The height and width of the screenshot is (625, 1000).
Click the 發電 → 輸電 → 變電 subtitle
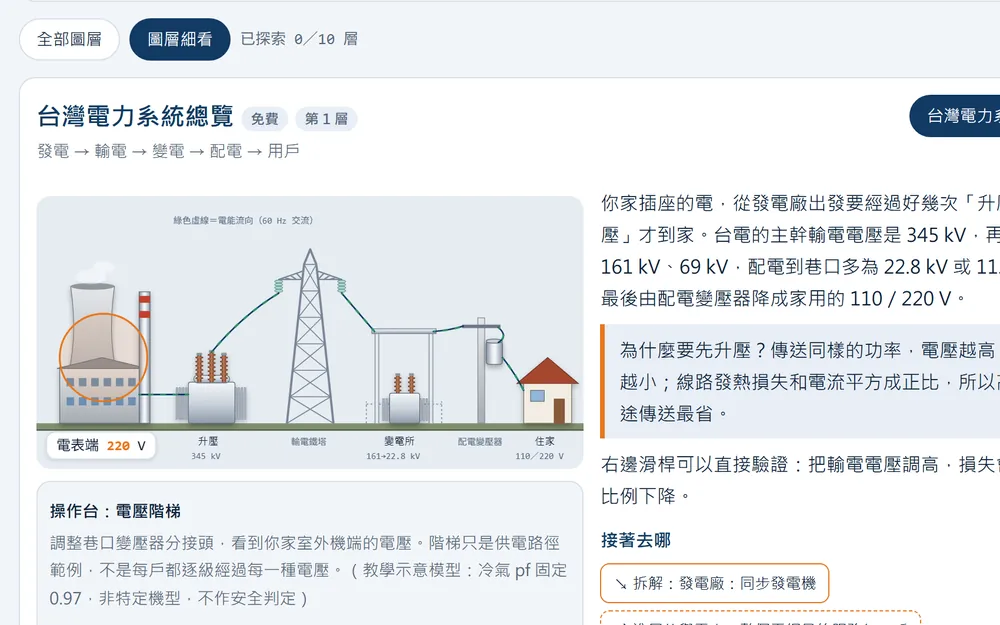click(x=168, y=151)
